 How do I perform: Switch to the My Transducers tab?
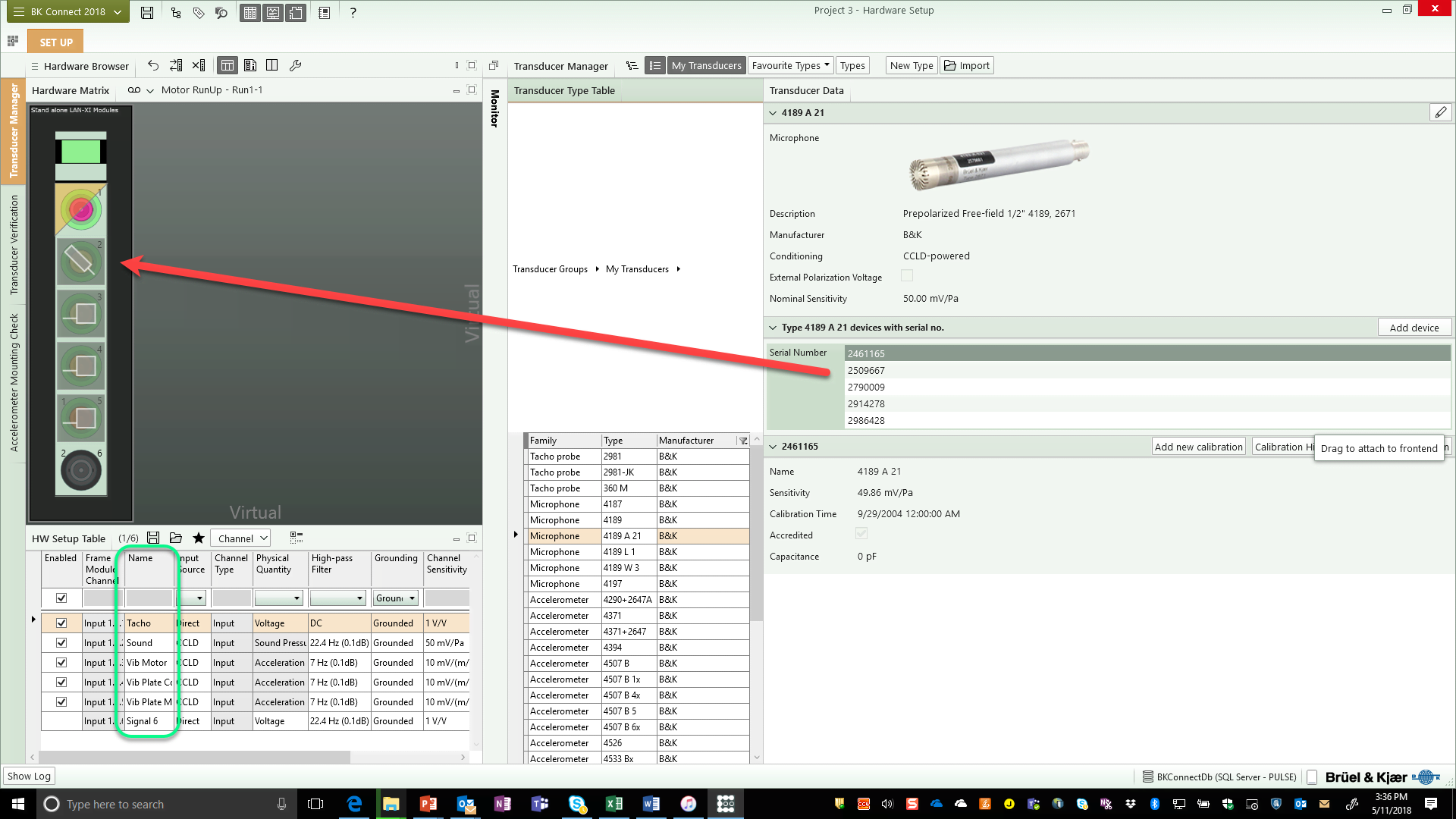tap(706, 65)
